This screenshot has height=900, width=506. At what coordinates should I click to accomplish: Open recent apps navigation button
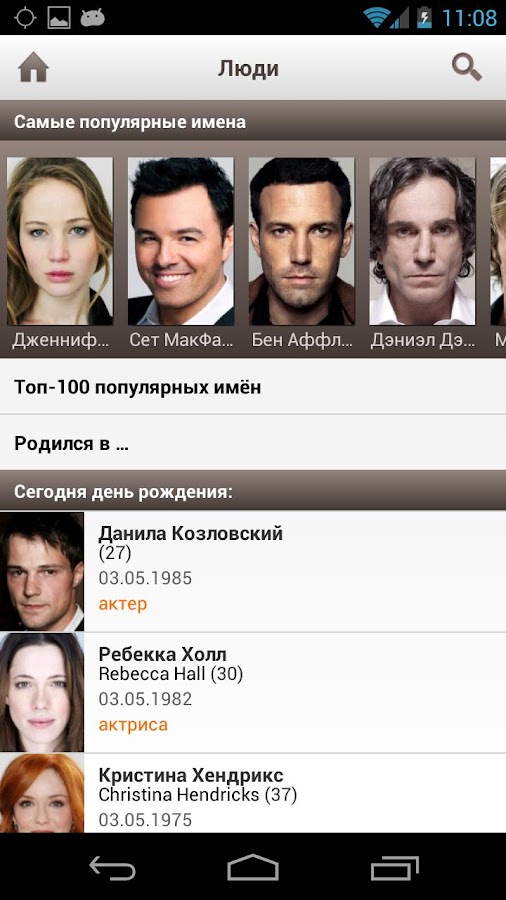(395, 867)
